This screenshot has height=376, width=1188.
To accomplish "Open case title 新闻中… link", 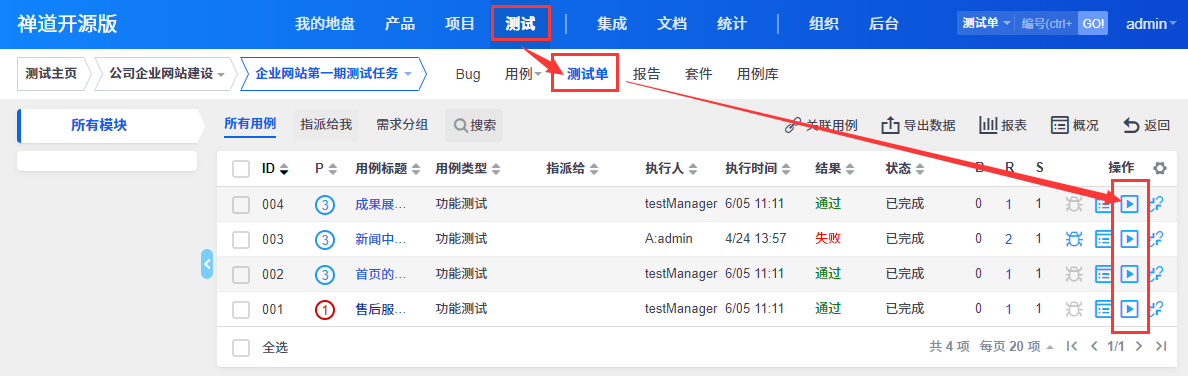I will click(x=381, y=239).
